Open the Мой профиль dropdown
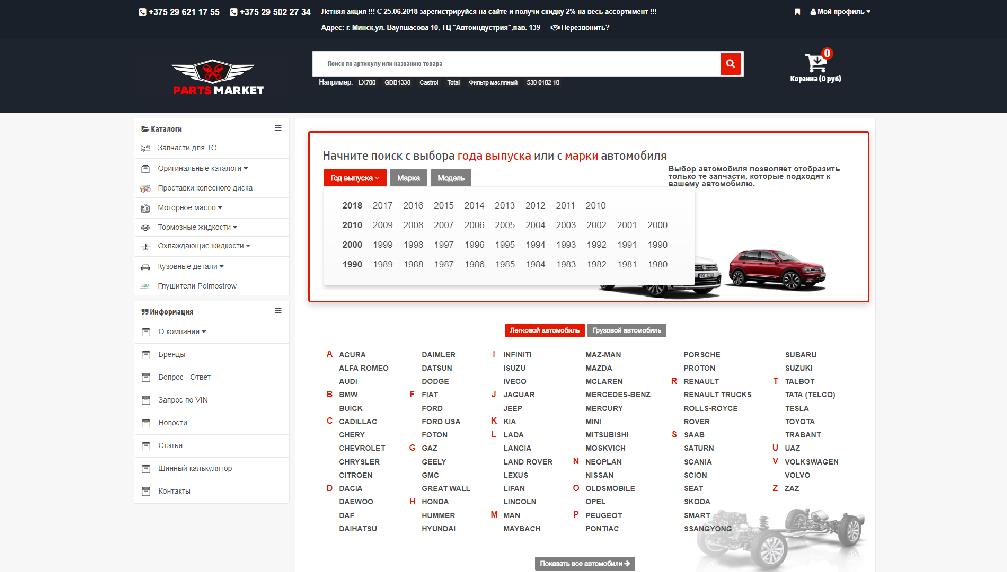This screenshot has width=1007, height=572. [x=840, y=12]
